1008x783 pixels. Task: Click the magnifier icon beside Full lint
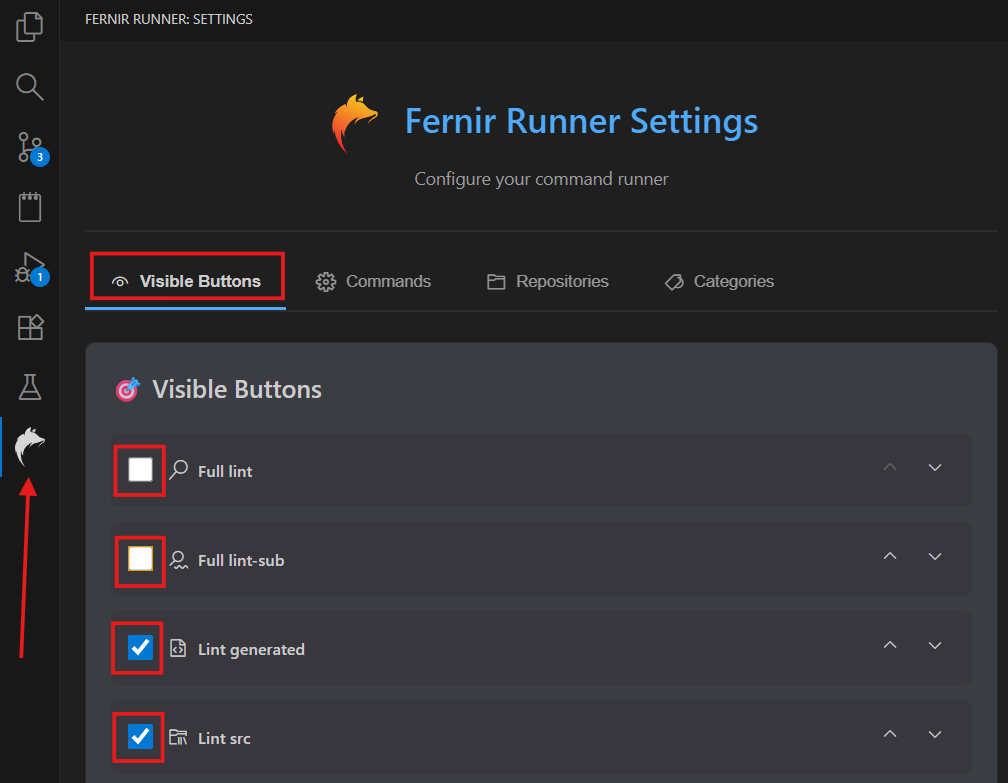(178, 470)
